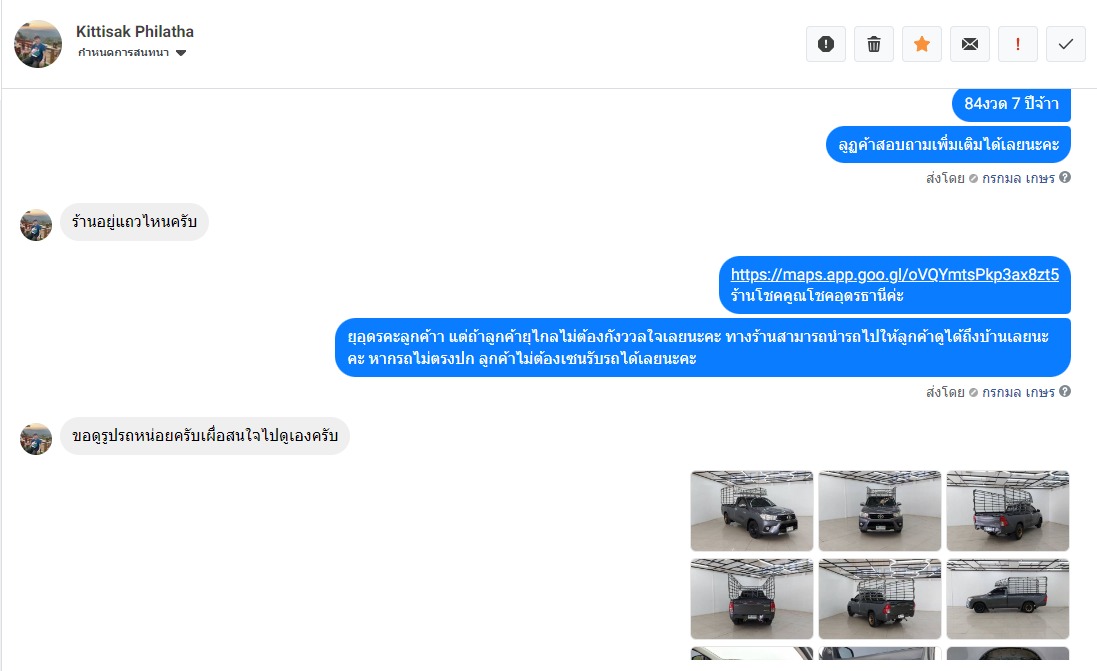Screen dimensions: 1097x671
Task: Open the front-view truck photo thumbnail
Action: (879, 511)
